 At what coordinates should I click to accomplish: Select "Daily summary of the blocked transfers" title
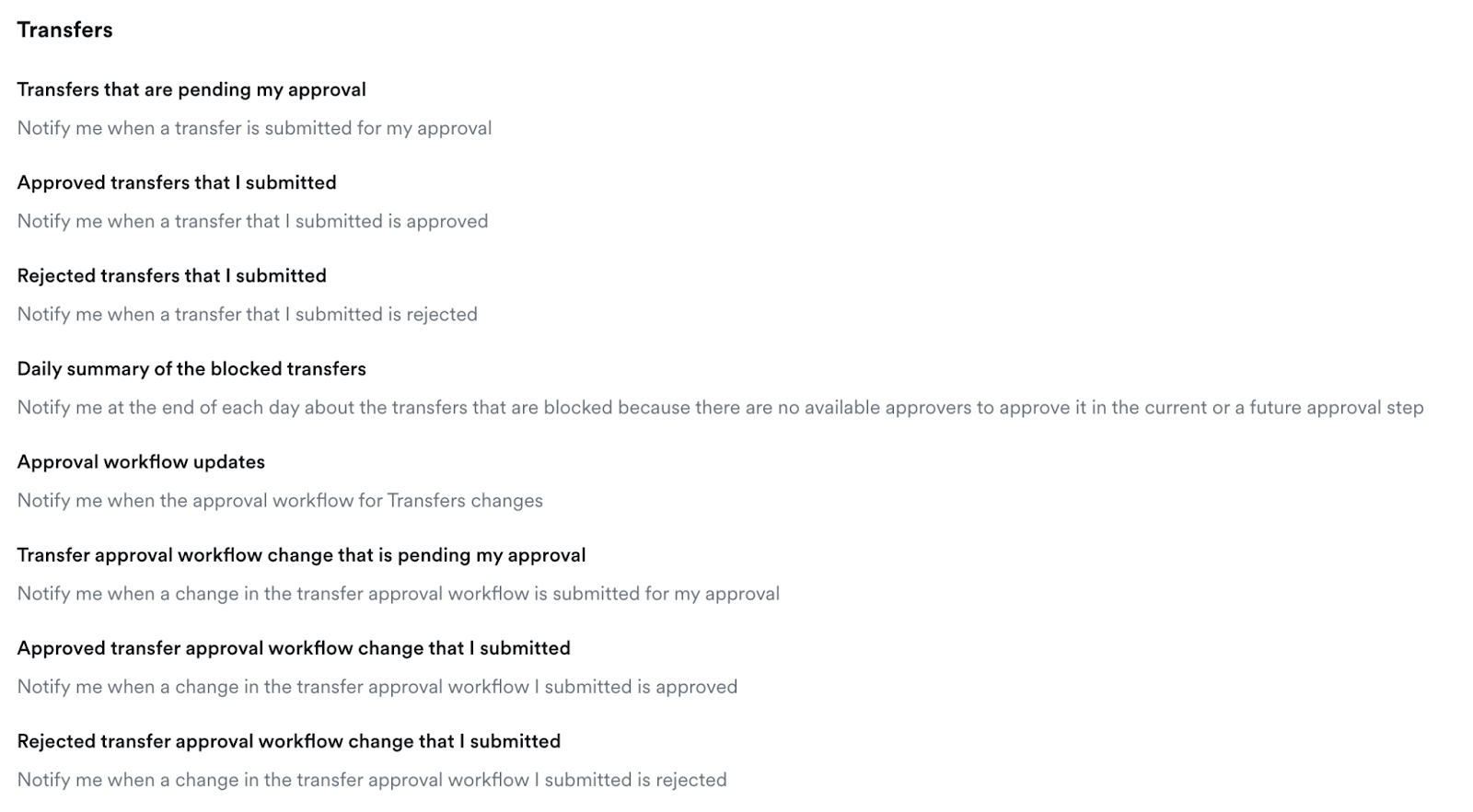(191, 368)
